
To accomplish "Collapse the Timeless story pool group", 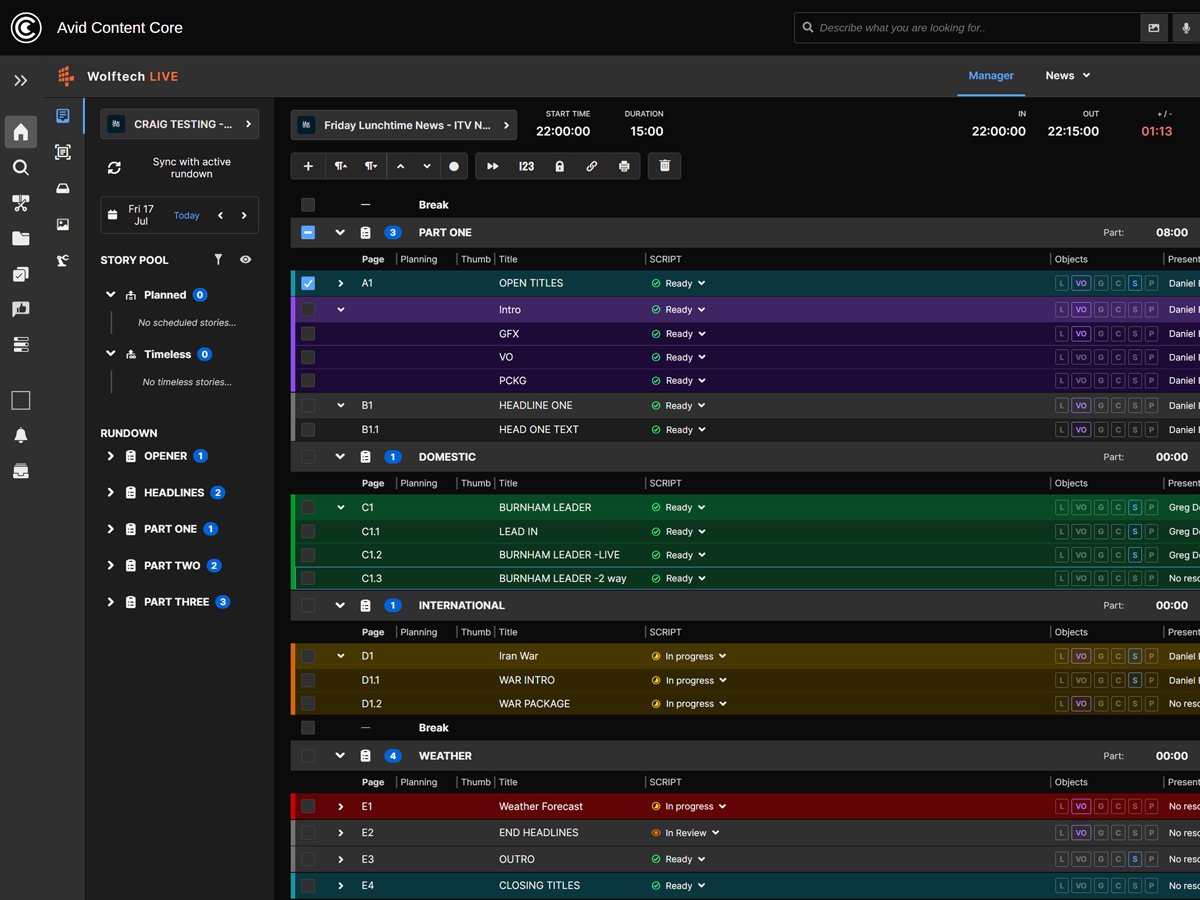I will tap(111, 354).
